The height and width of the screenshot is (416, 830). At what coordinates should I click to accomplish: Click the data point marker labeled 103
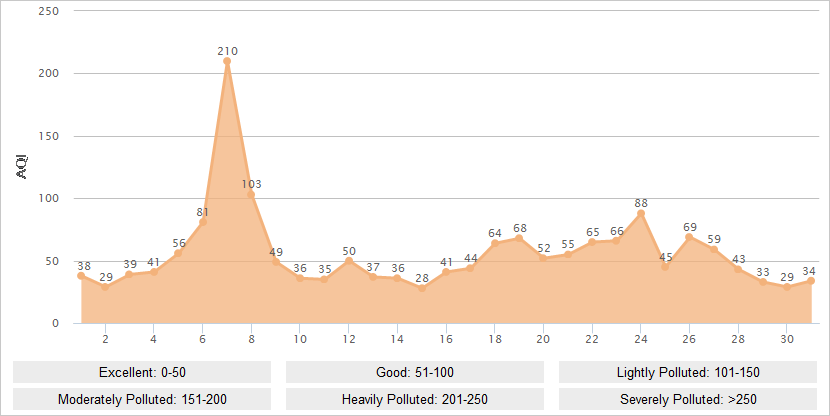[x=251, y=195]
